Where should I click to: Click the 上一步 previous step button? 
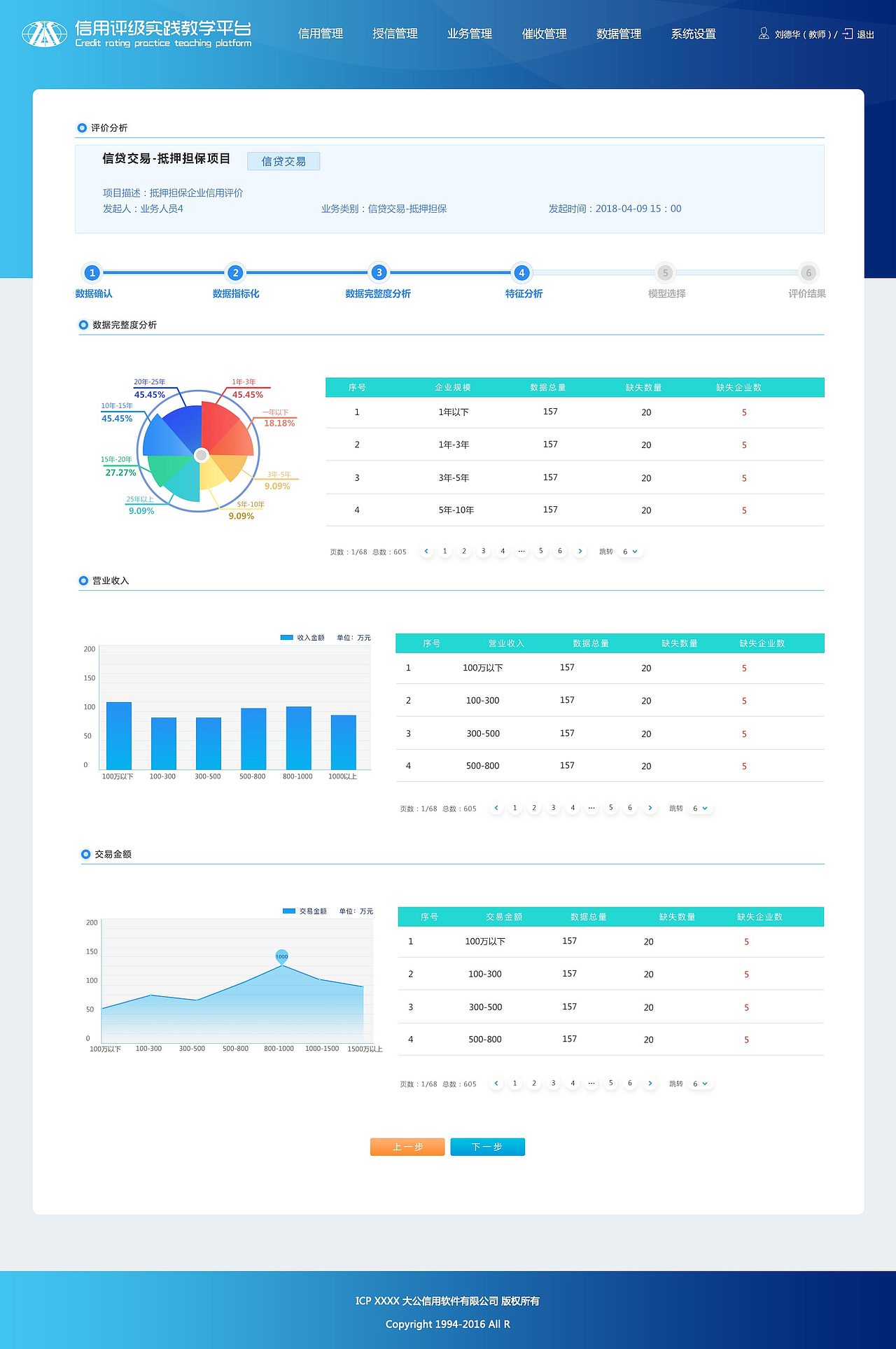(407, 1147)
